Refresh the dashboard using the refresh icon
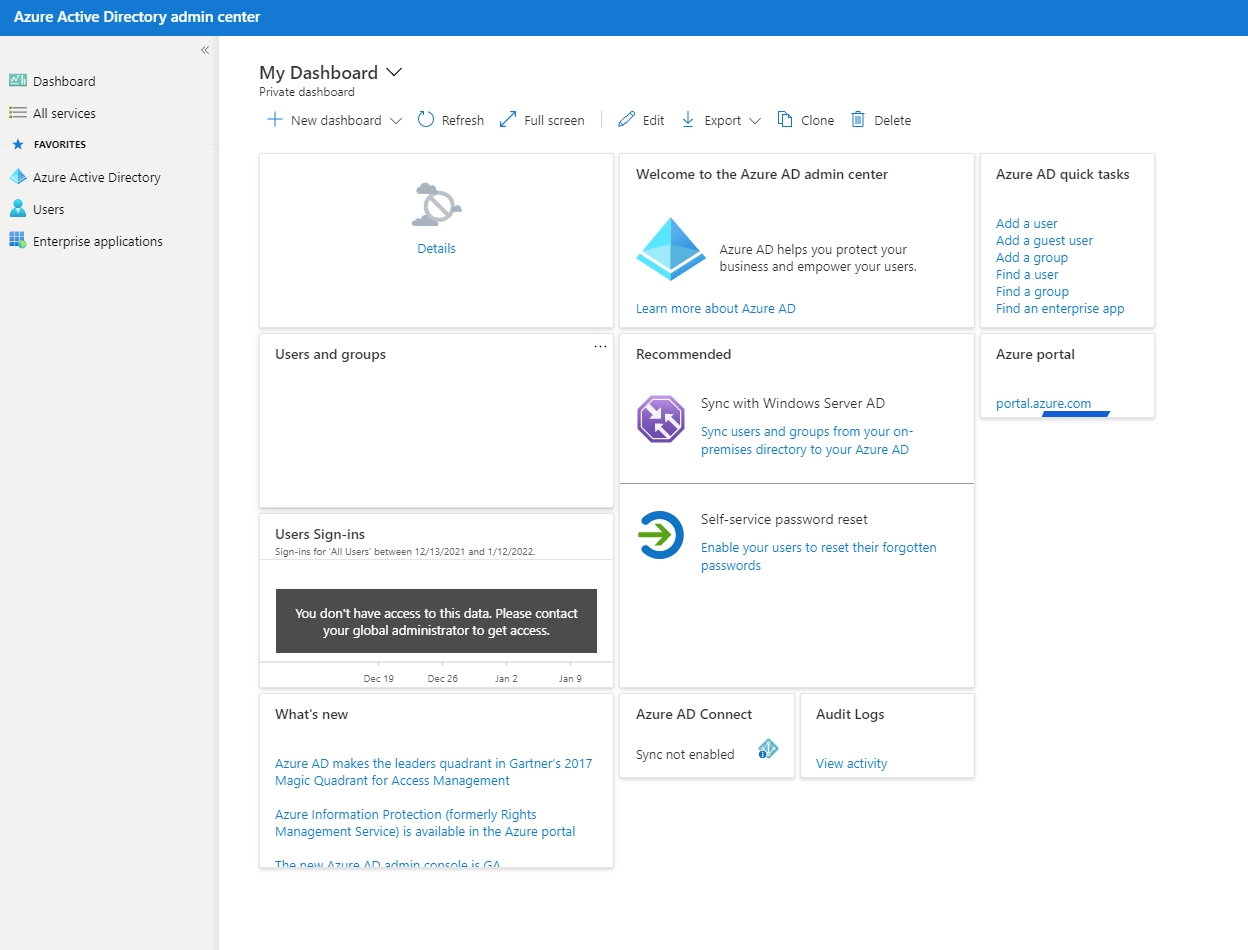The width and height of the screenshot is (1248, 950). point(427,119)
